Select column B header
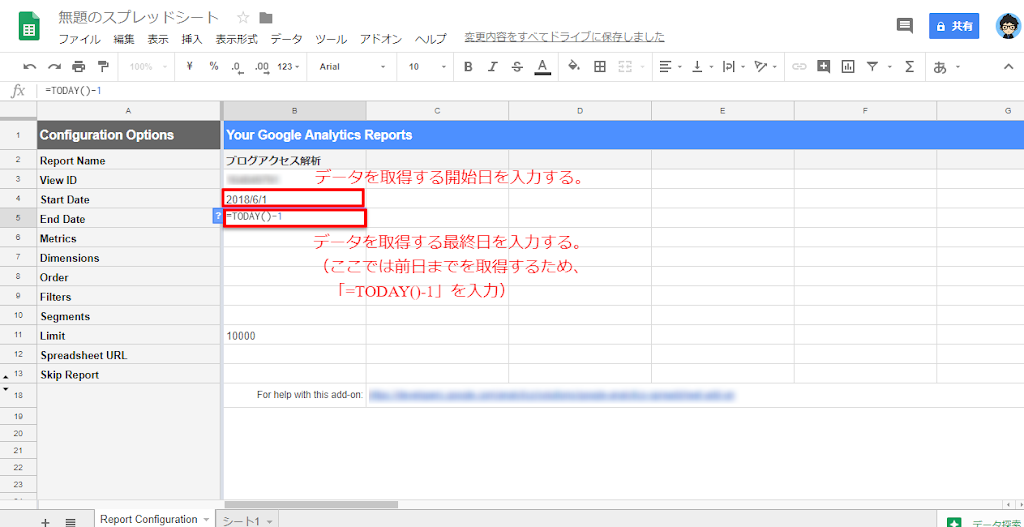 click(x=294, y=111)
